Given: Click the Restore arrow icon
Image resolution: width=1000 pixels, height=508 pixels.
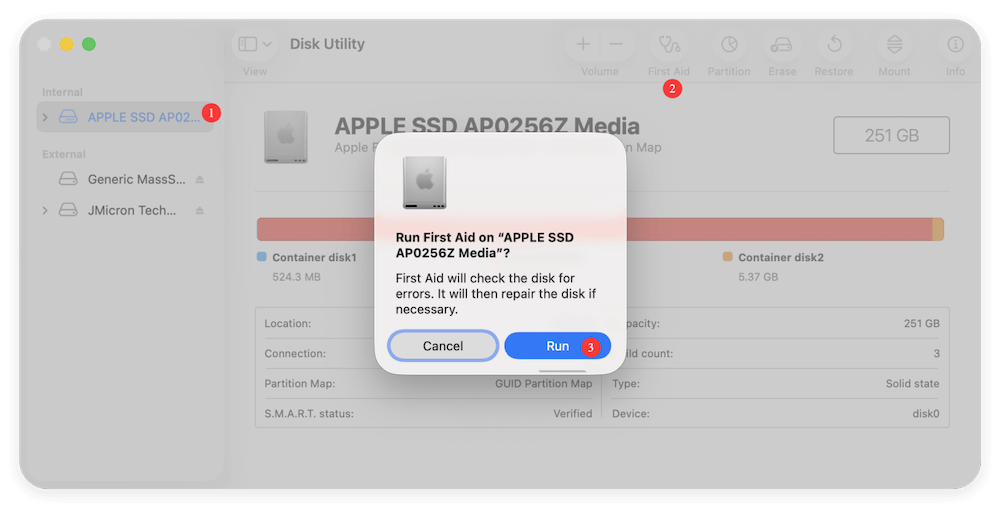Looking at the screenshot, I should point(834,44).
